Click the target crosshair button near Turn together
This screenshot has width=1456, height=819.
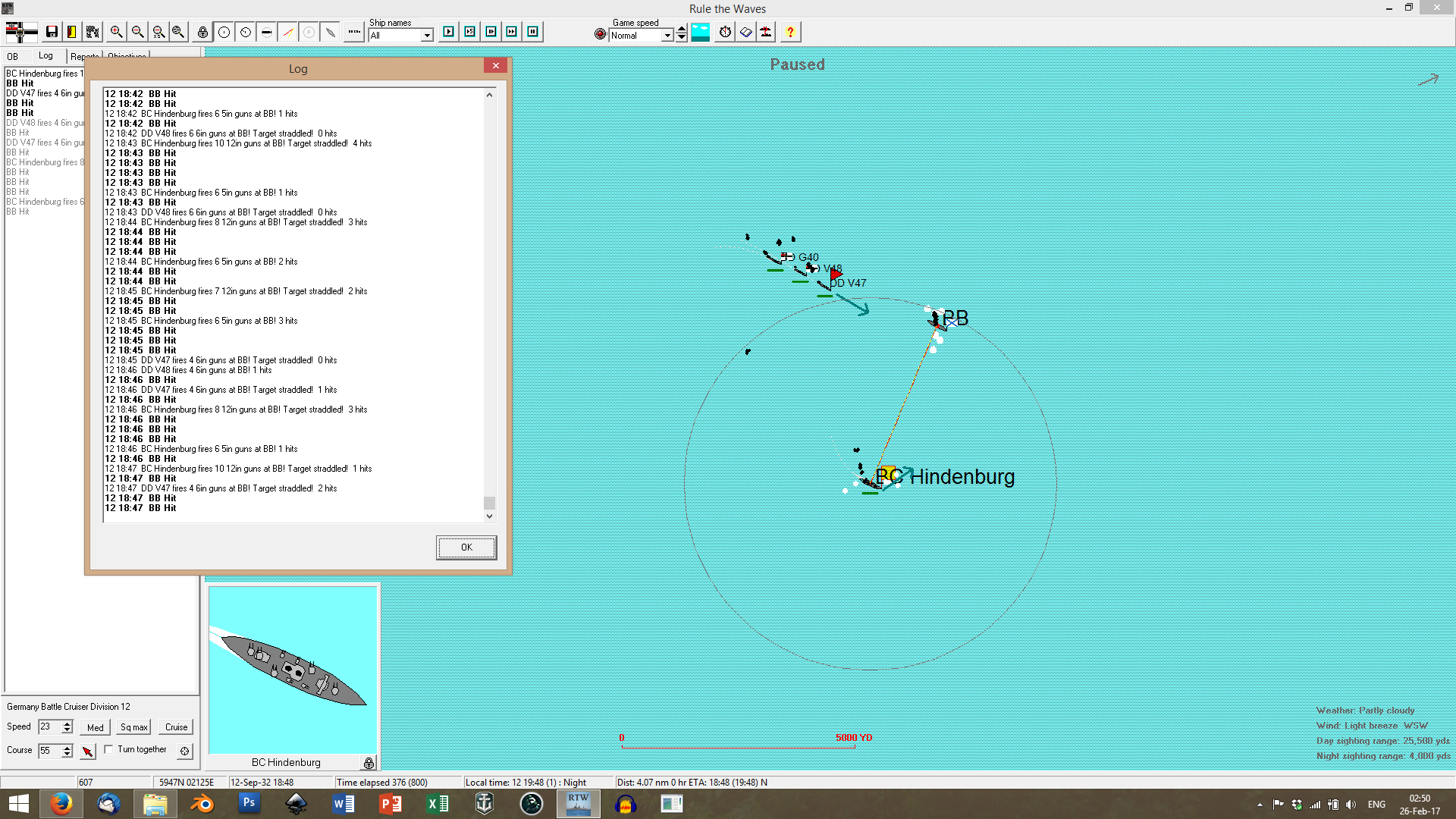[x=184, y=751]
